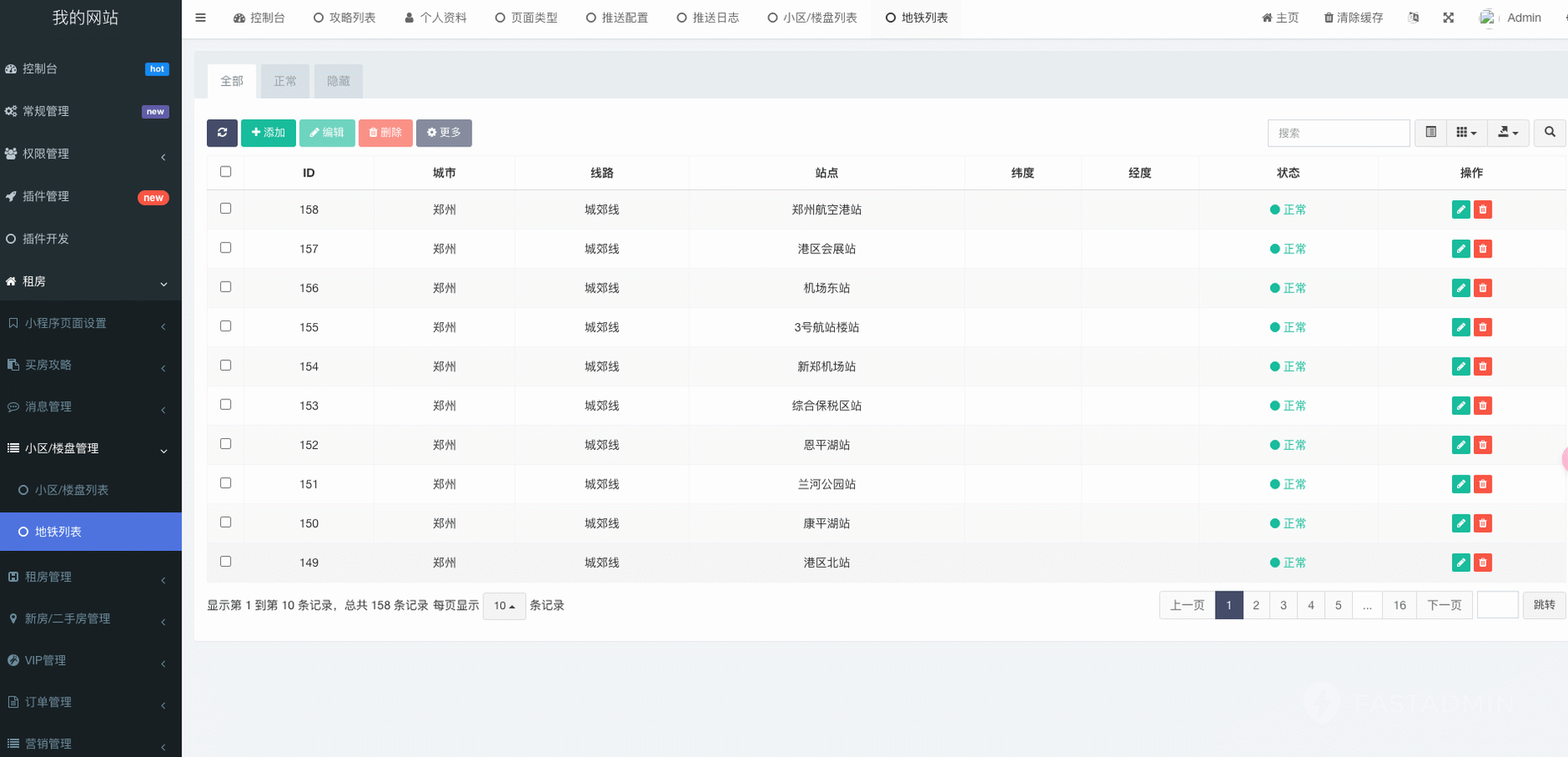Screen dimensions: 1568x757
Task: Click the refresh table icon button
Action: coord(222,133)
